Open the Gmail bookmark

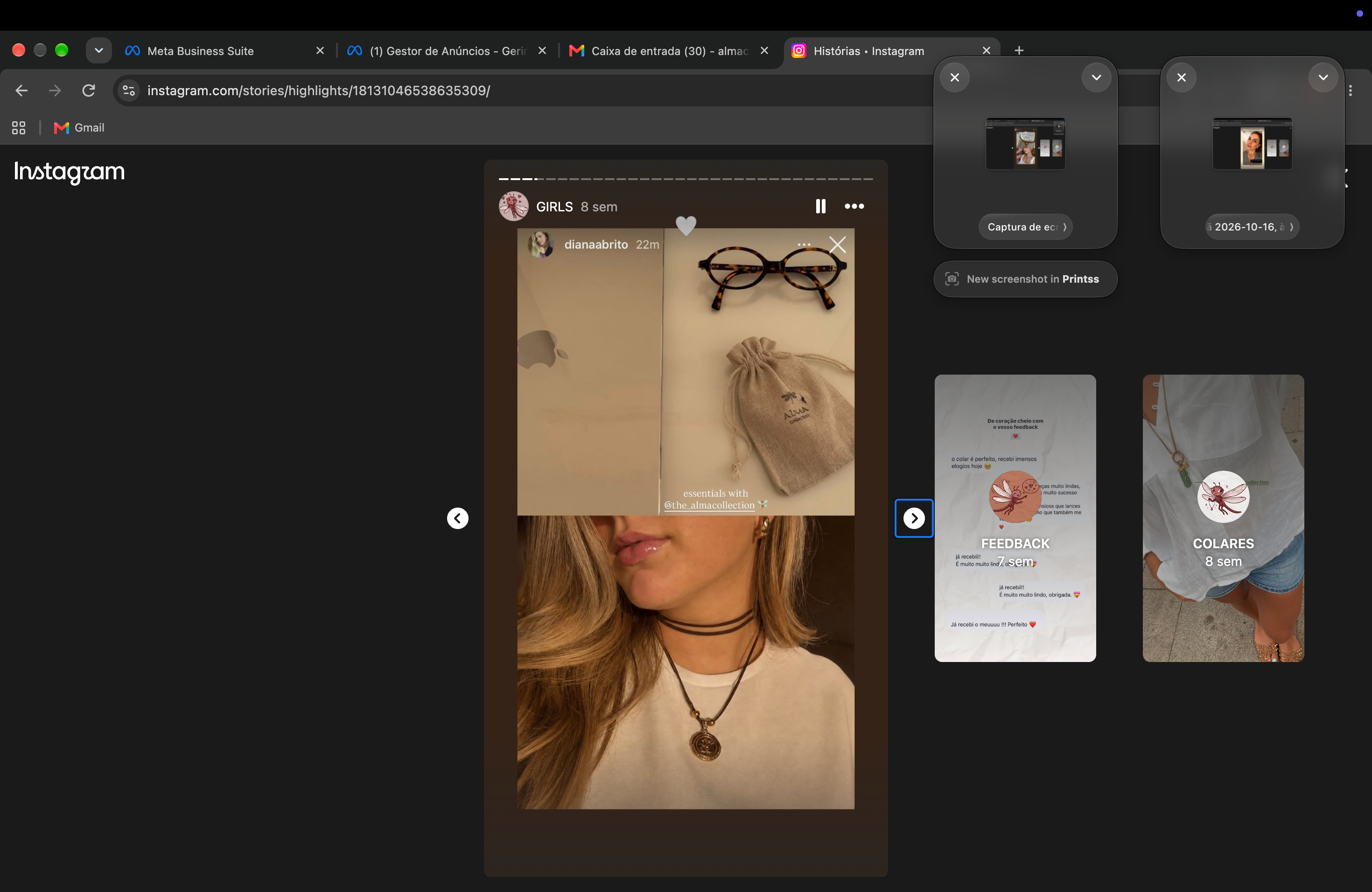79,128
